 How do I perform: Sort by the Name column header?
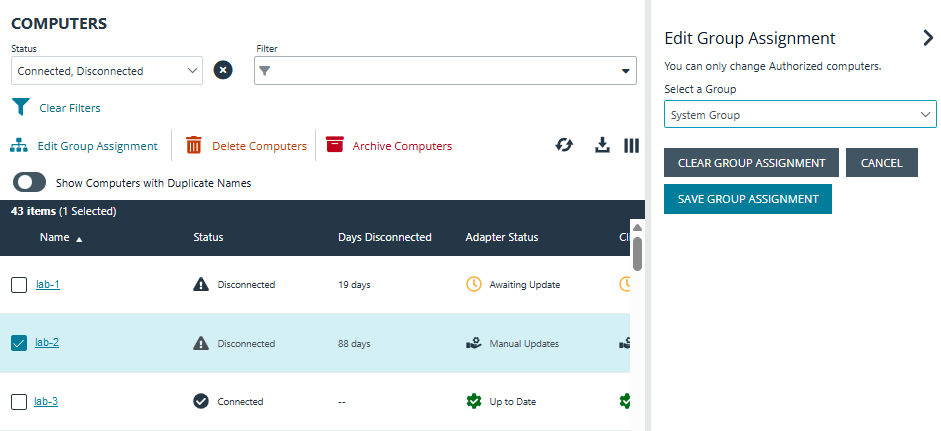click(x=55, y=237)
